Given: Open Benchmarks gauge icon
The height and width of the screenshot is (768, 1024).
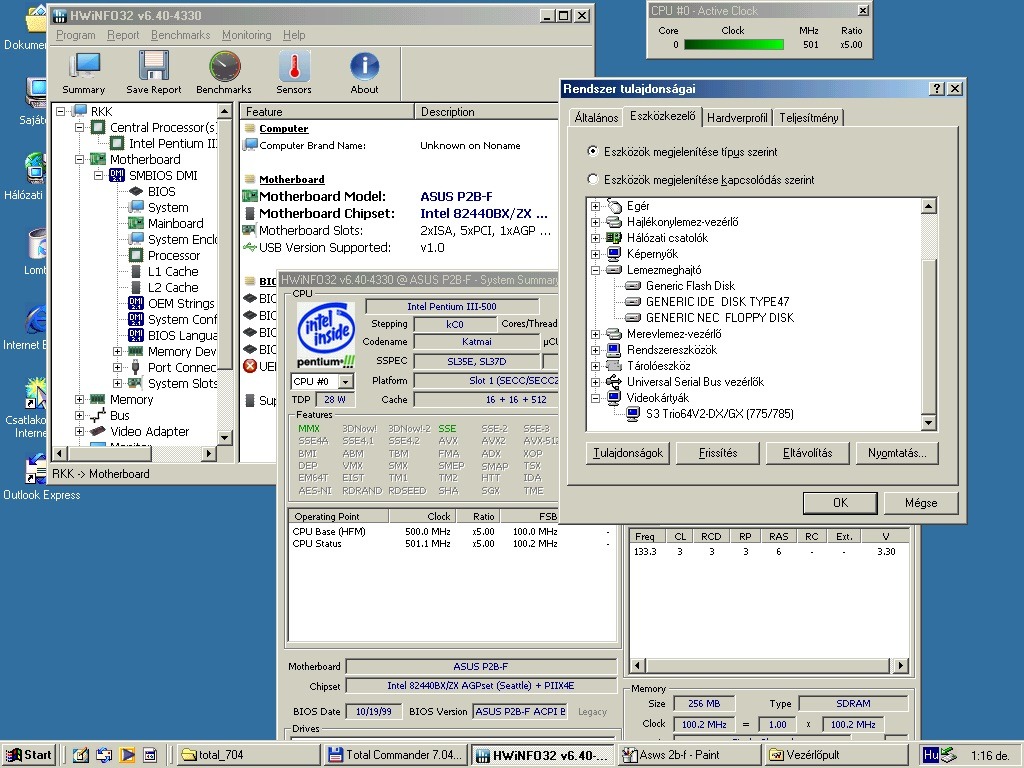Looking at the screenshot, I should coord(224,67).
